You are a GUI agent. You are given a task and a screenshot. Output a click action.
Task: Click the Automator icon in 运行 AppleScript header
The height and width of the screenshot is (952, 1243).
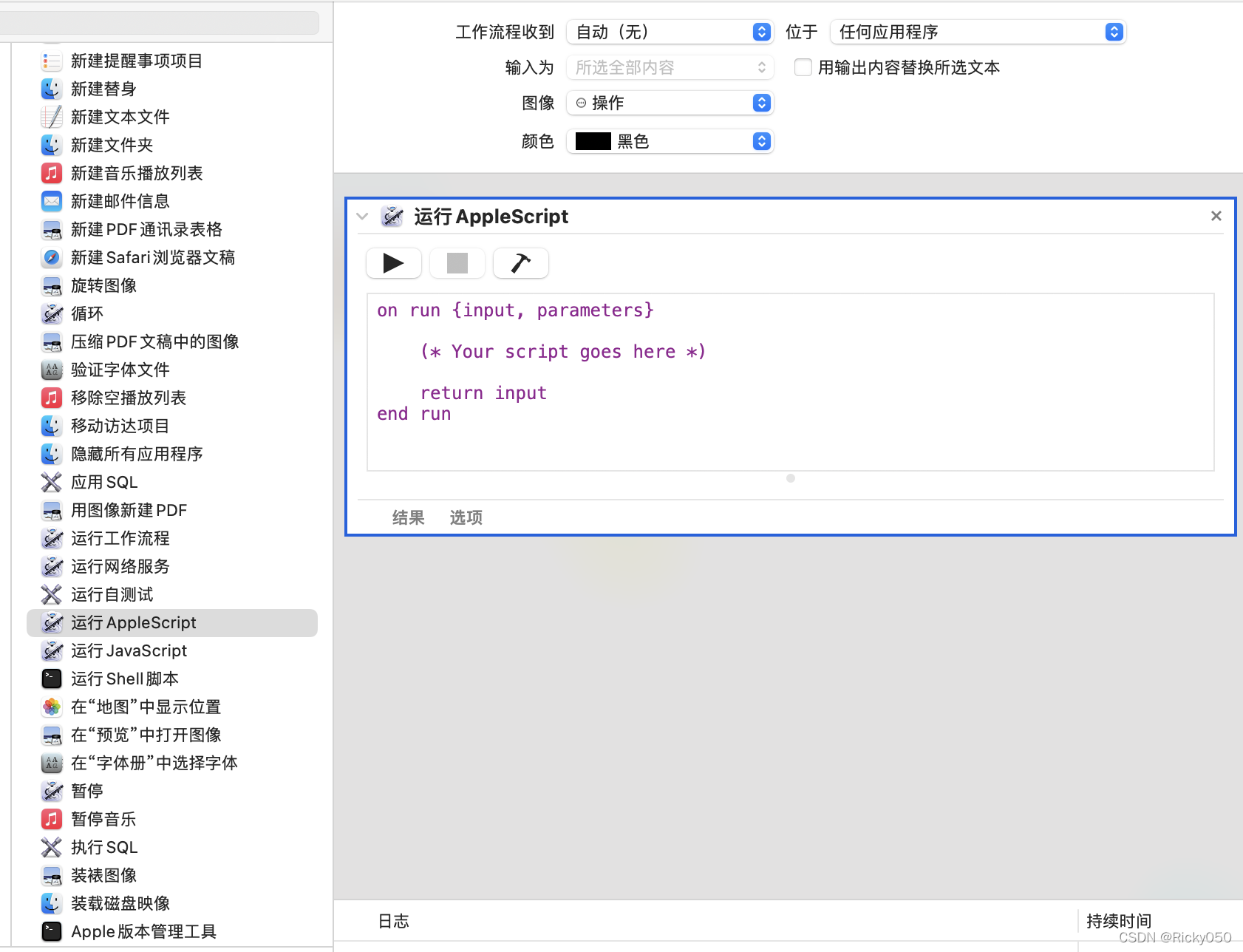[392, 217]
